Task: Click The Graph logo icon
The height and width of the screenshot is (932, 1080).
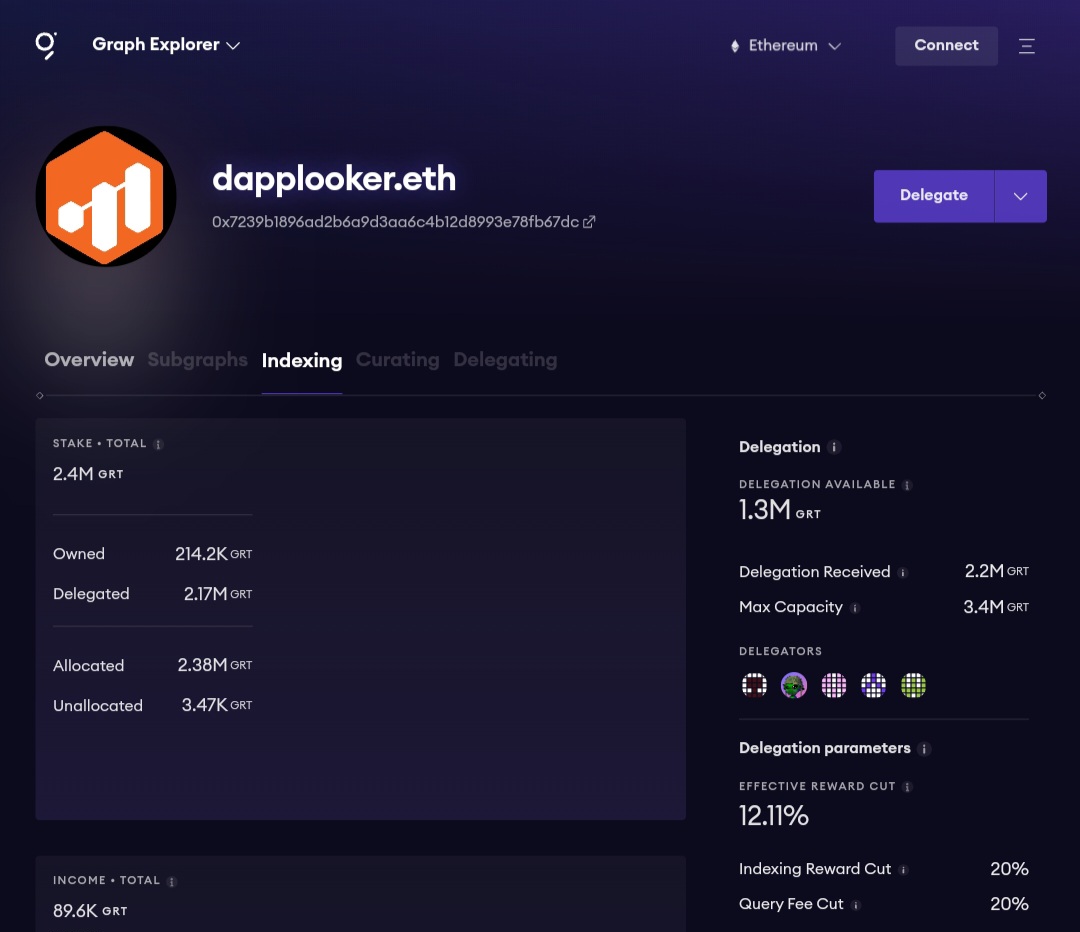Action: (x=46, y=45)
